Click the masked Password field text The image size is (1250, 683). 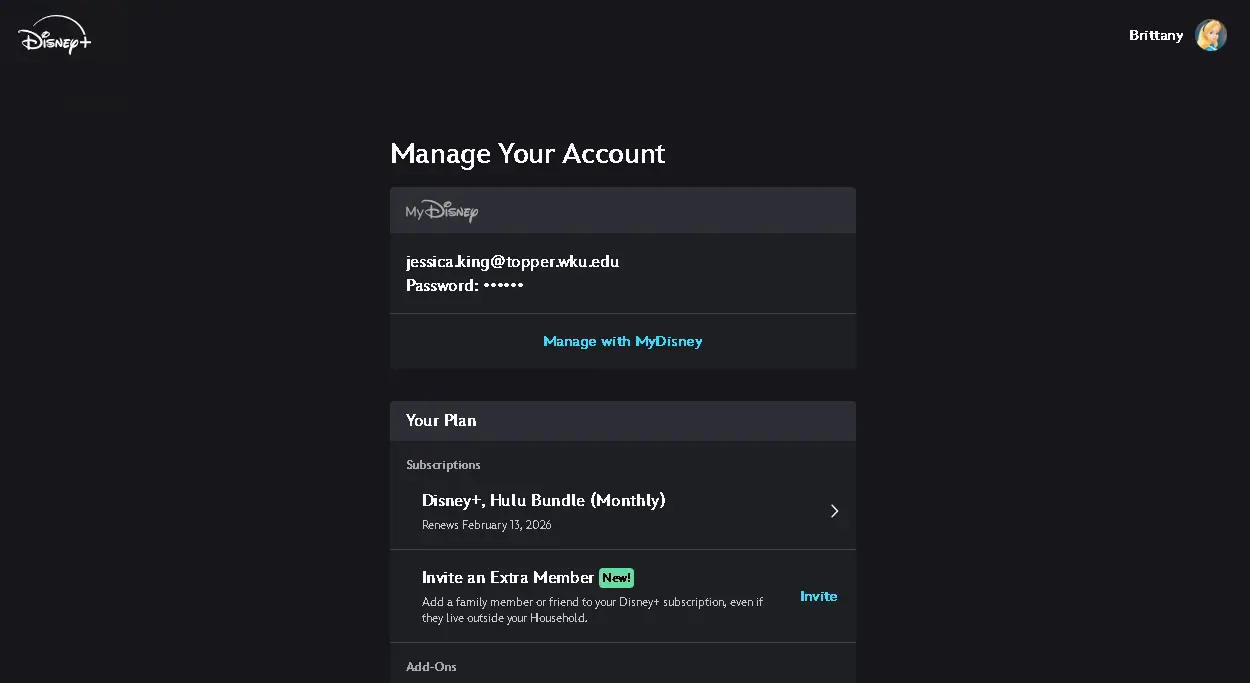tap(465, 286)
